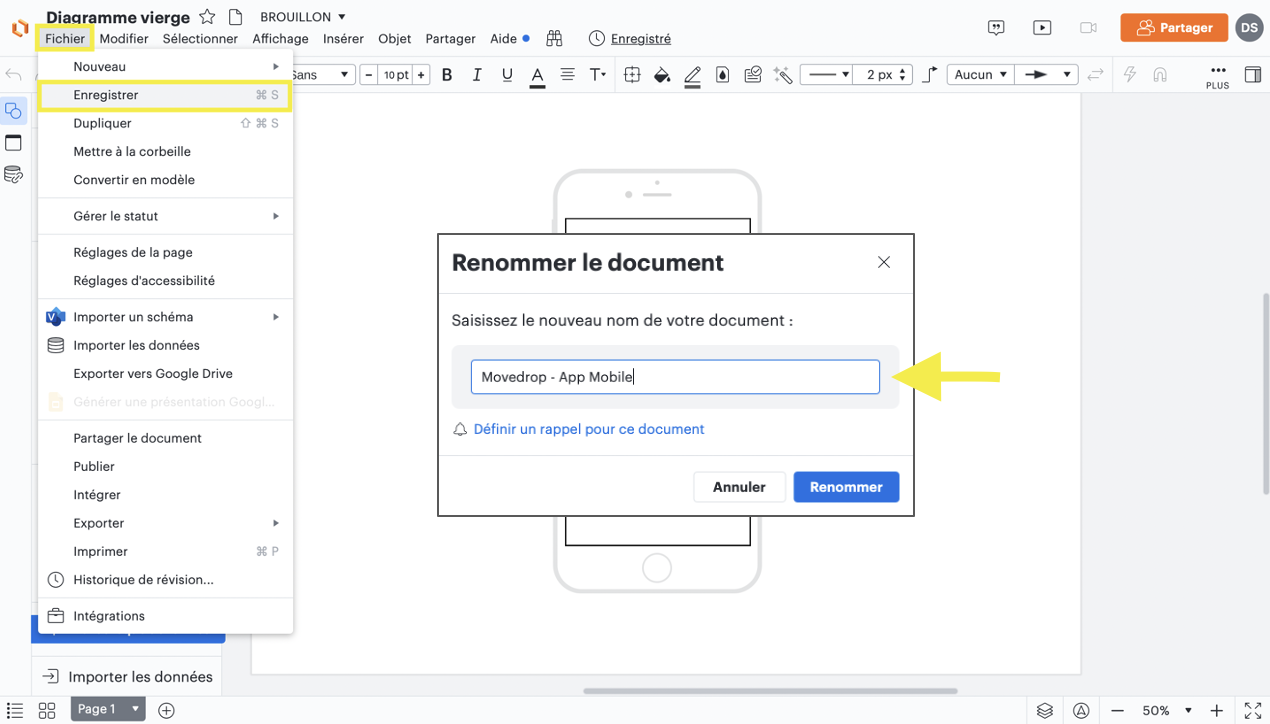
Task: Open the Affichage menu
Action: coord(280,38)
